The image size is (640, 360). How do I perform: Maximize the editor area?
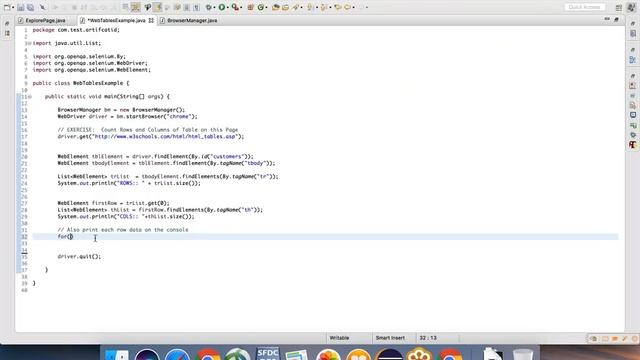click(x=616, y=19)
